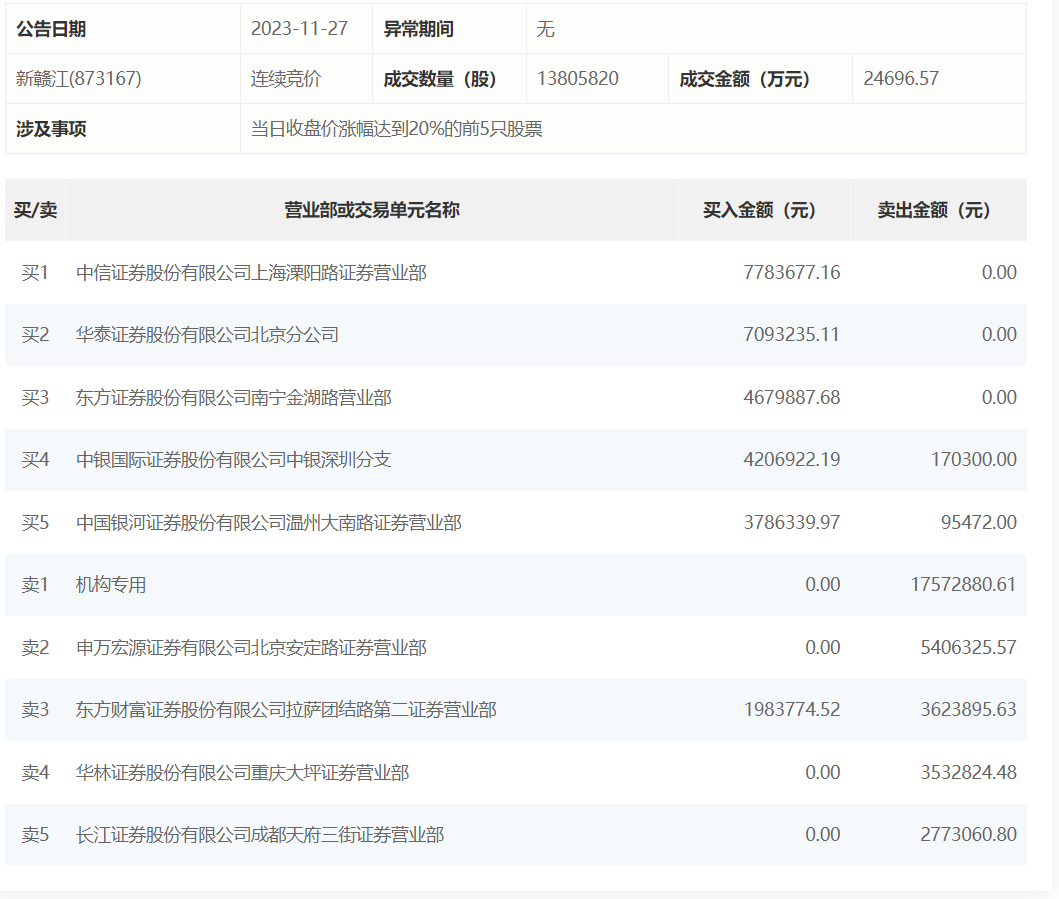Select row 华泰证券股份有限公司北京分公司
Image resolution: width=1059 pixels, height=899 pixels.
(516, 334)
